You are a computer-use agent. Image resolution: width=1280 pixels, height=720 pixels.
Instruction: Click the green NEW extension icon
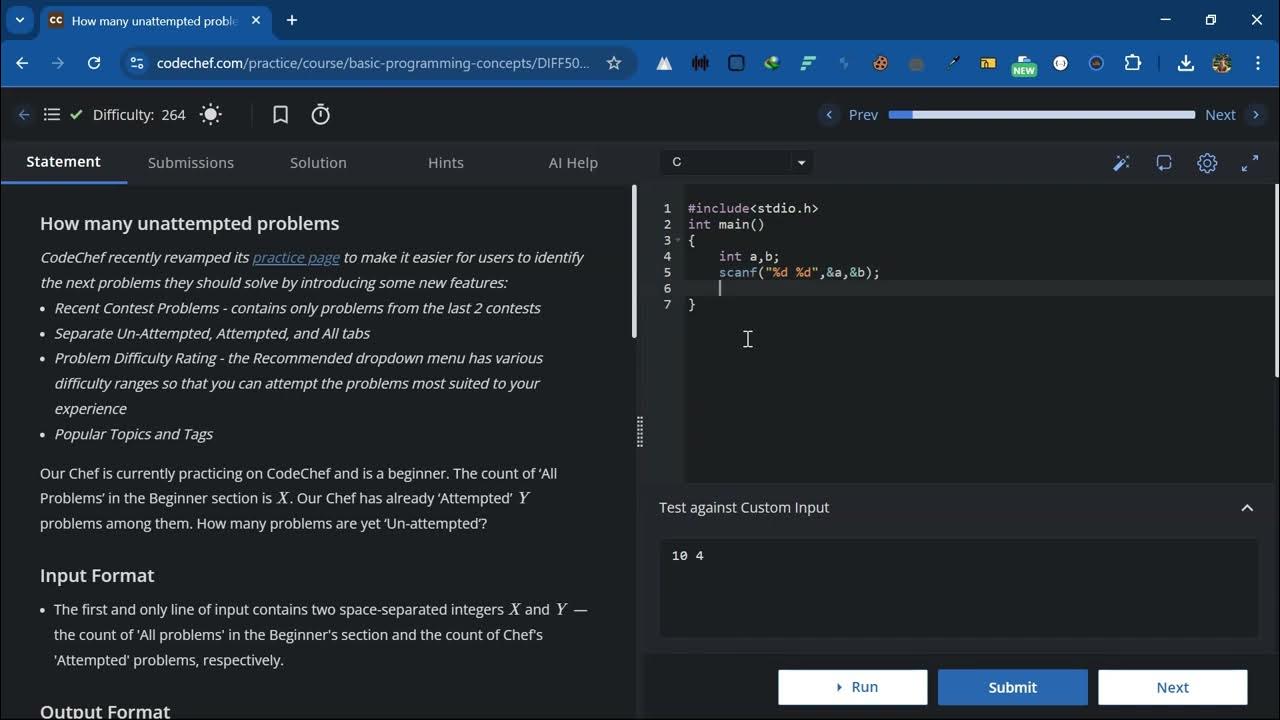click(x=1024, y=64)
